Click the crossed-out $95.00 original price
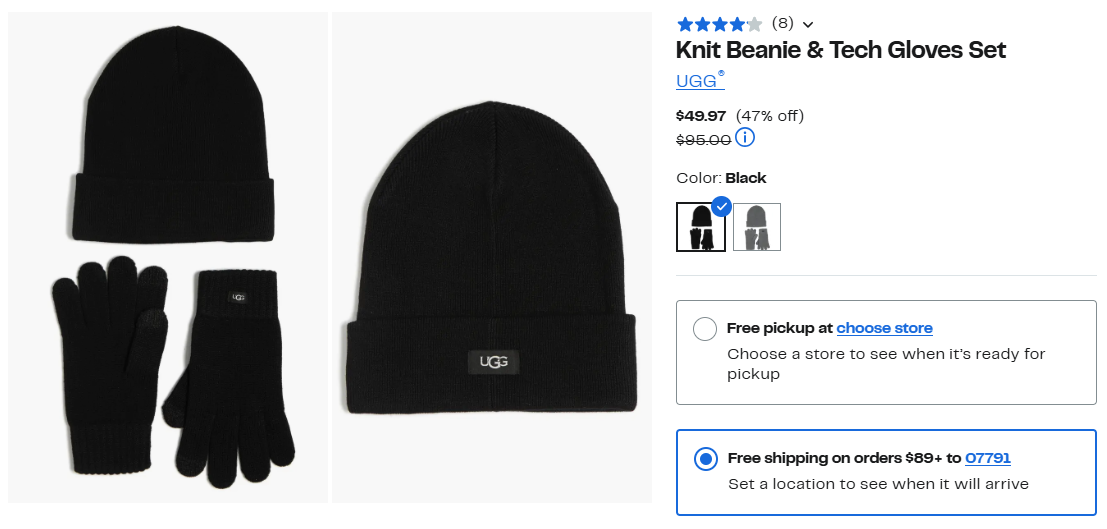 pos(703,140)
